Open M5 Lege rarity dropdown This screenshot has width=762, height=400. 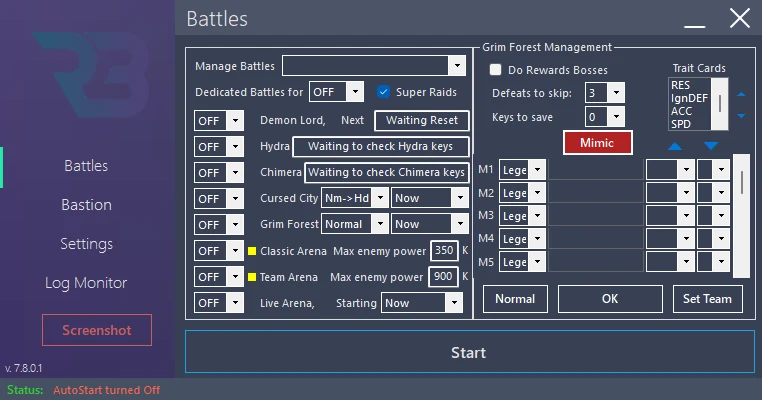[x=522, y=262]
